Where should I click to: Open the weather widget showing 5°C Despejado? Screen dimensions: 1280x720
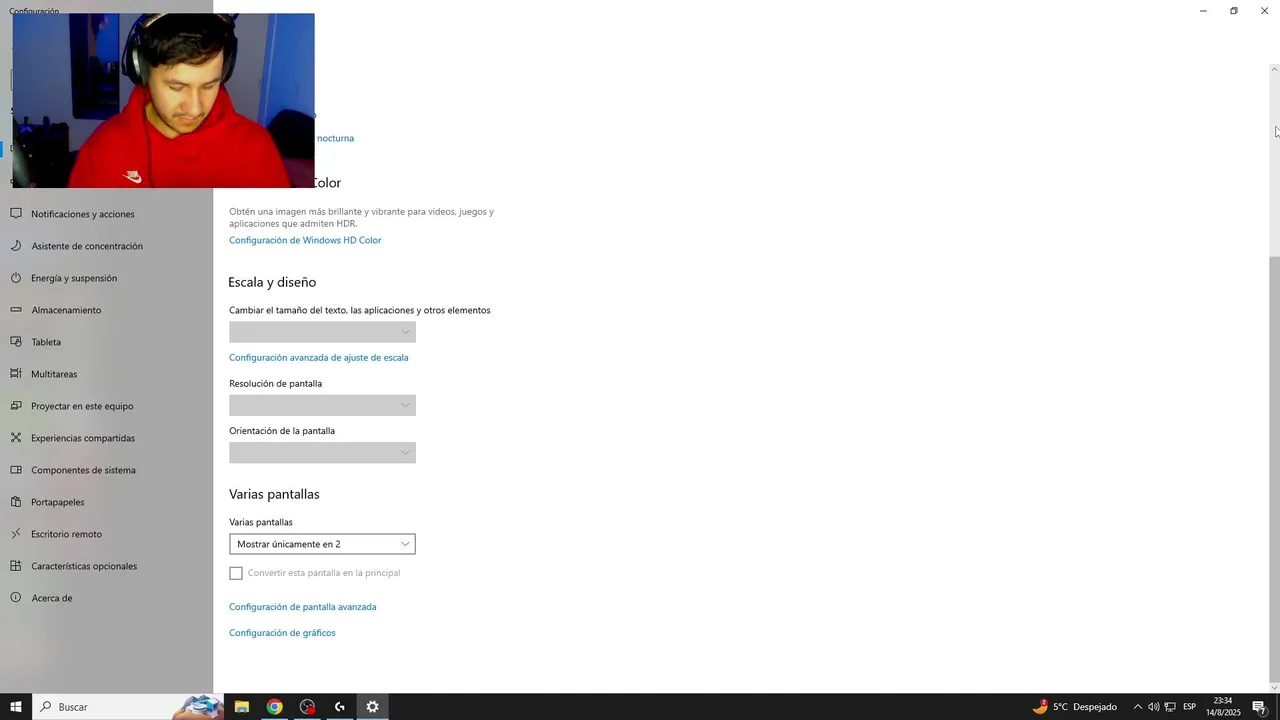[x=1075, y=707]
